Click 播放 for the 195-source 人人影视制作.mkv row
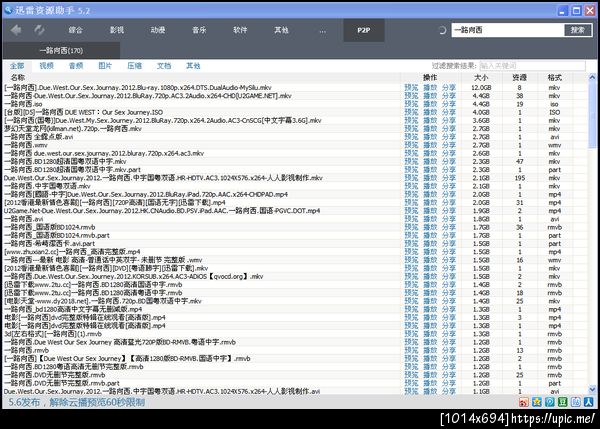The image size is (600, 429). pos(430,178)
